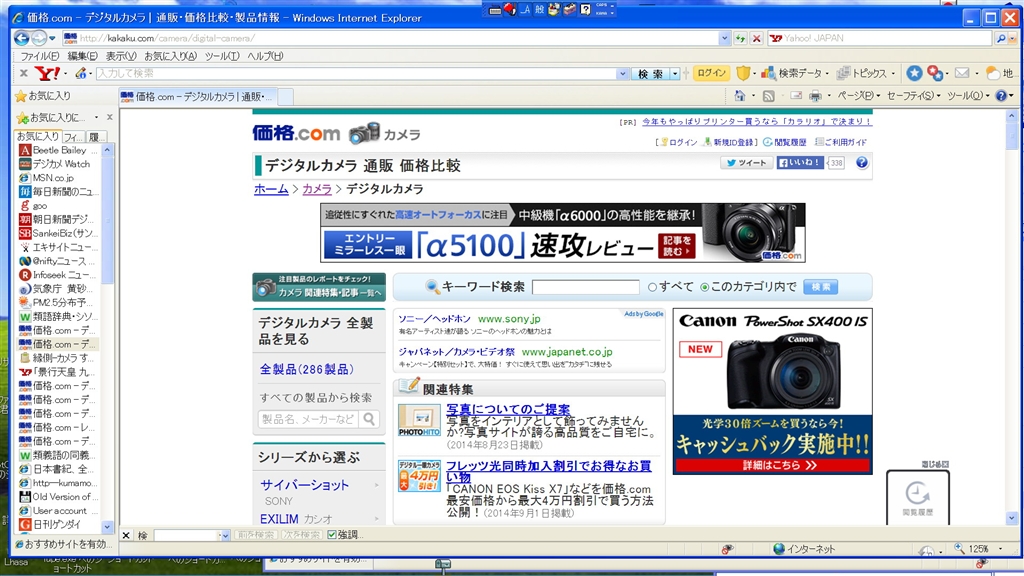Click the Read Mail icon in command bar
The height and width of the screenshot is (576, 1024).
pyautogui.click(x=795, y=96)
